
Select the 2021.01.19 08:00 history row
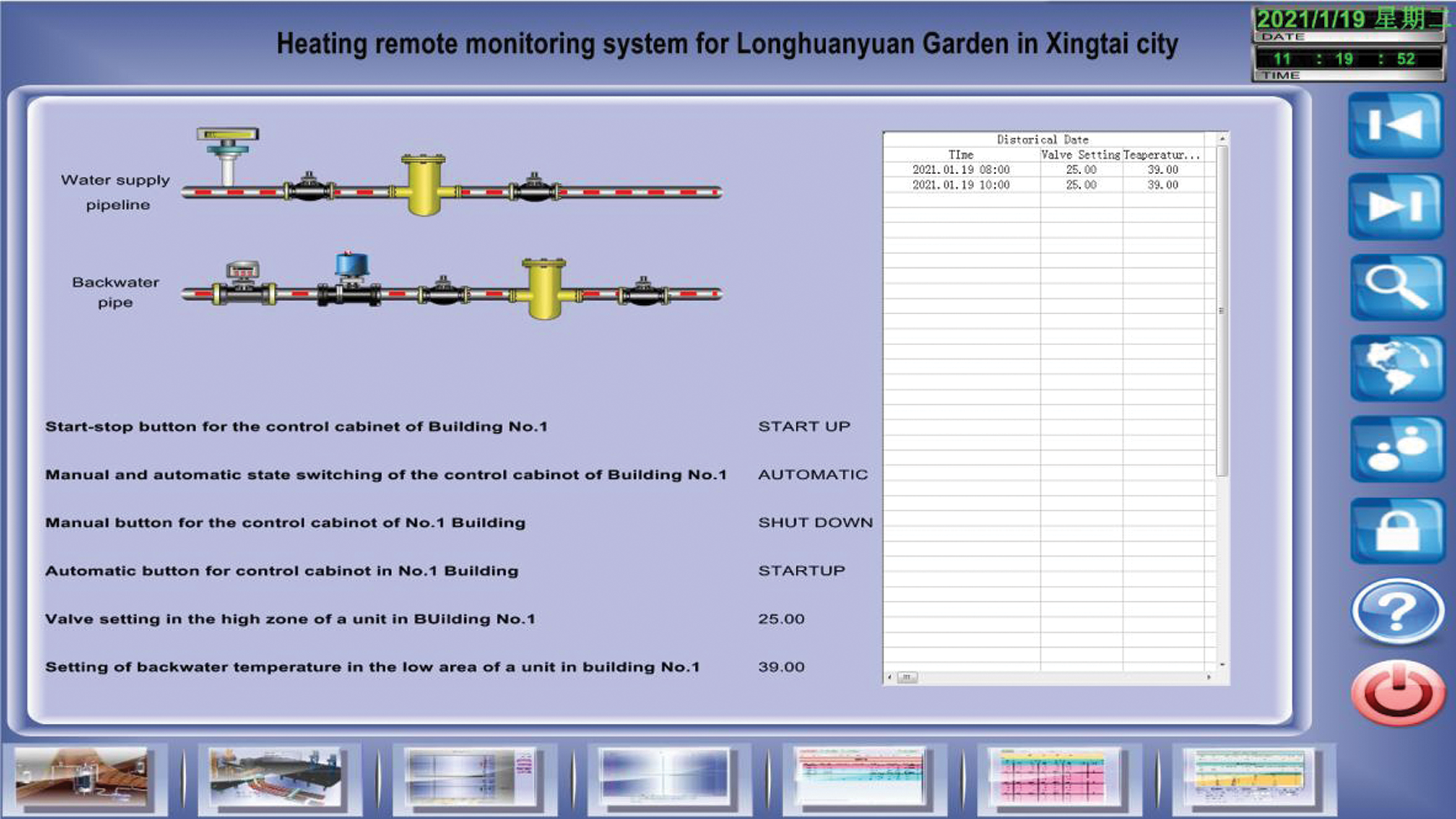click(961, 170)
